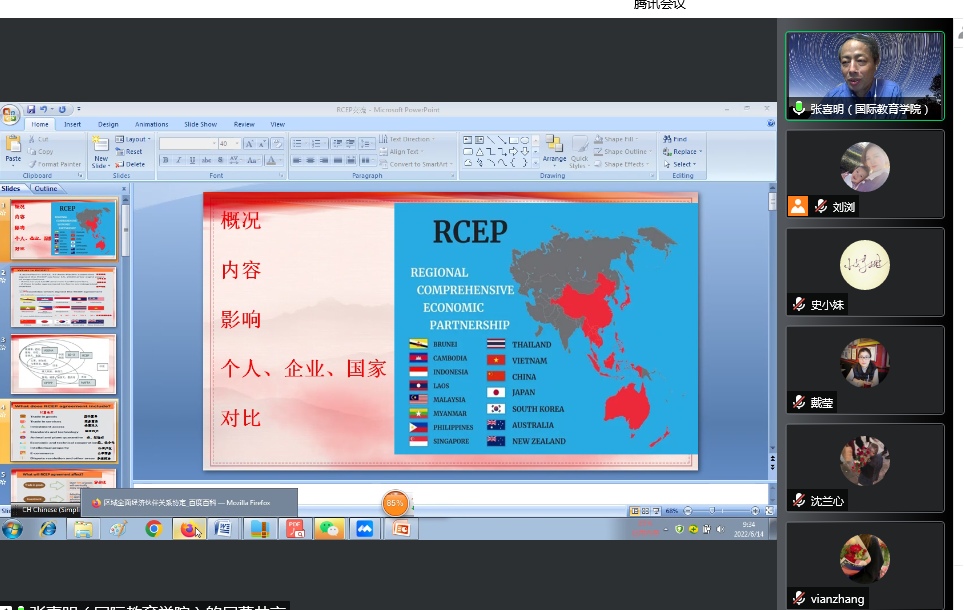Clear all text formatting
The image size is (964, 610).
point(277,144)
